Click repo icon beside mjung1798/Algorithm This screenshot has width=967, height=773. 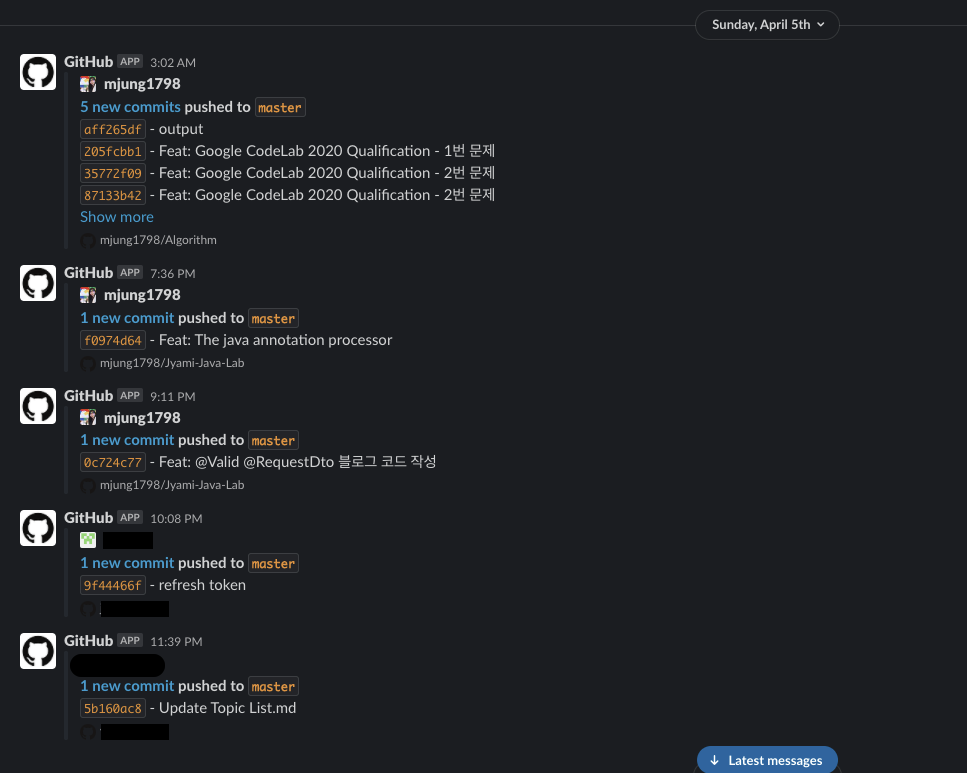click(x=88, y=241)
